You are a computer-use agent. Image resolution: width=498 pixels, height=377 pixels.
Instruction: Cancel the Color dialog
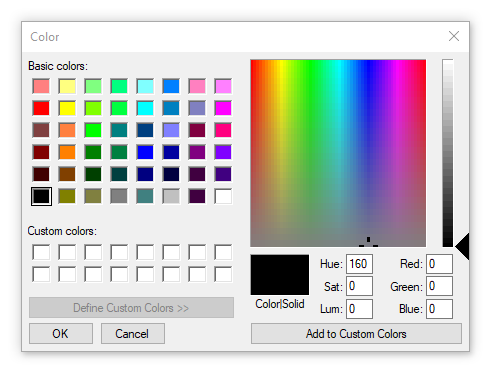click(x=133, y=333)
